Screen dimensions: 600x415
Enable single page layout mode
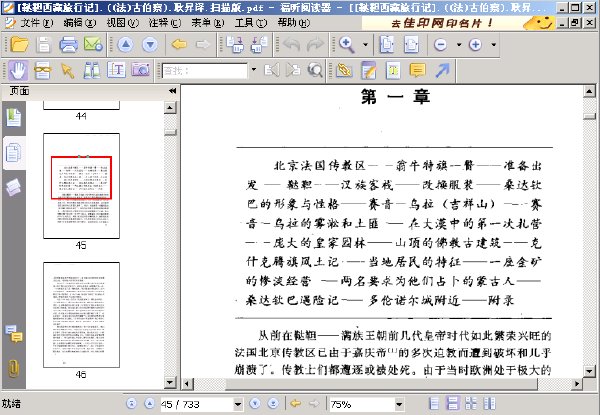coord(434,404)
